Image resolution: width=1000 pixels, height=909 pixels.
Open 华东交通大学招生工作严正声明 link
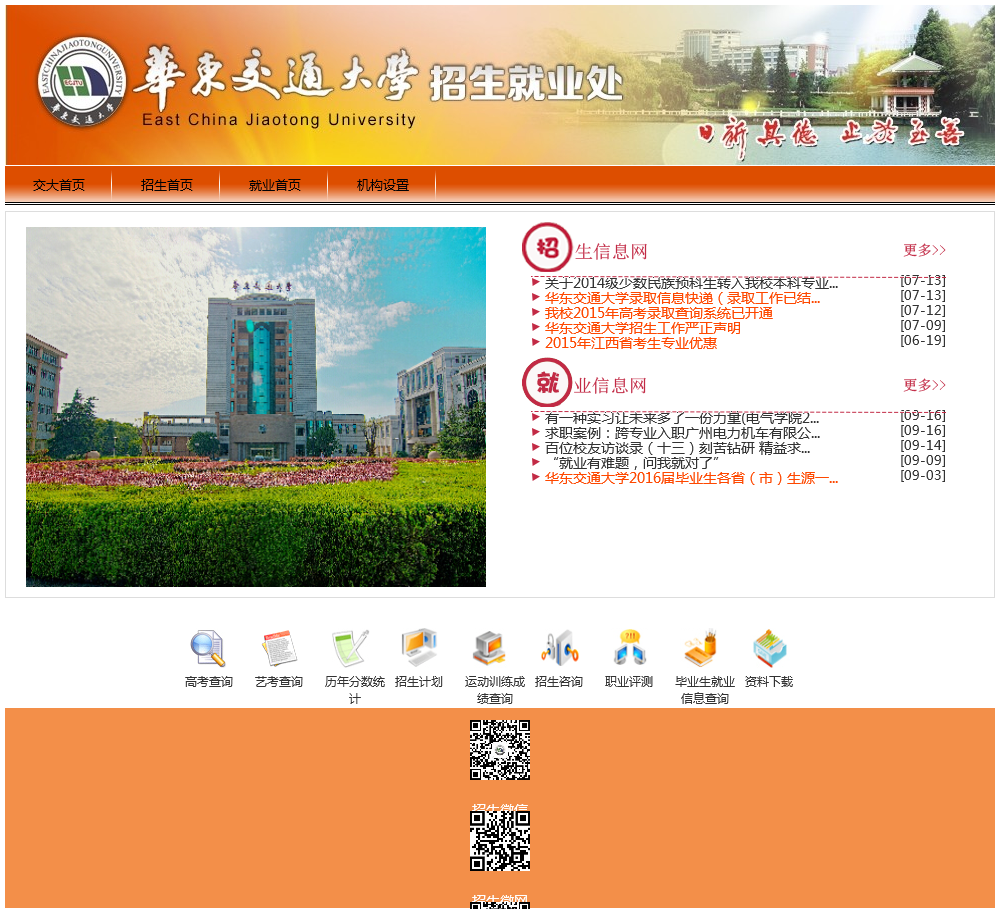pos(642,328)
